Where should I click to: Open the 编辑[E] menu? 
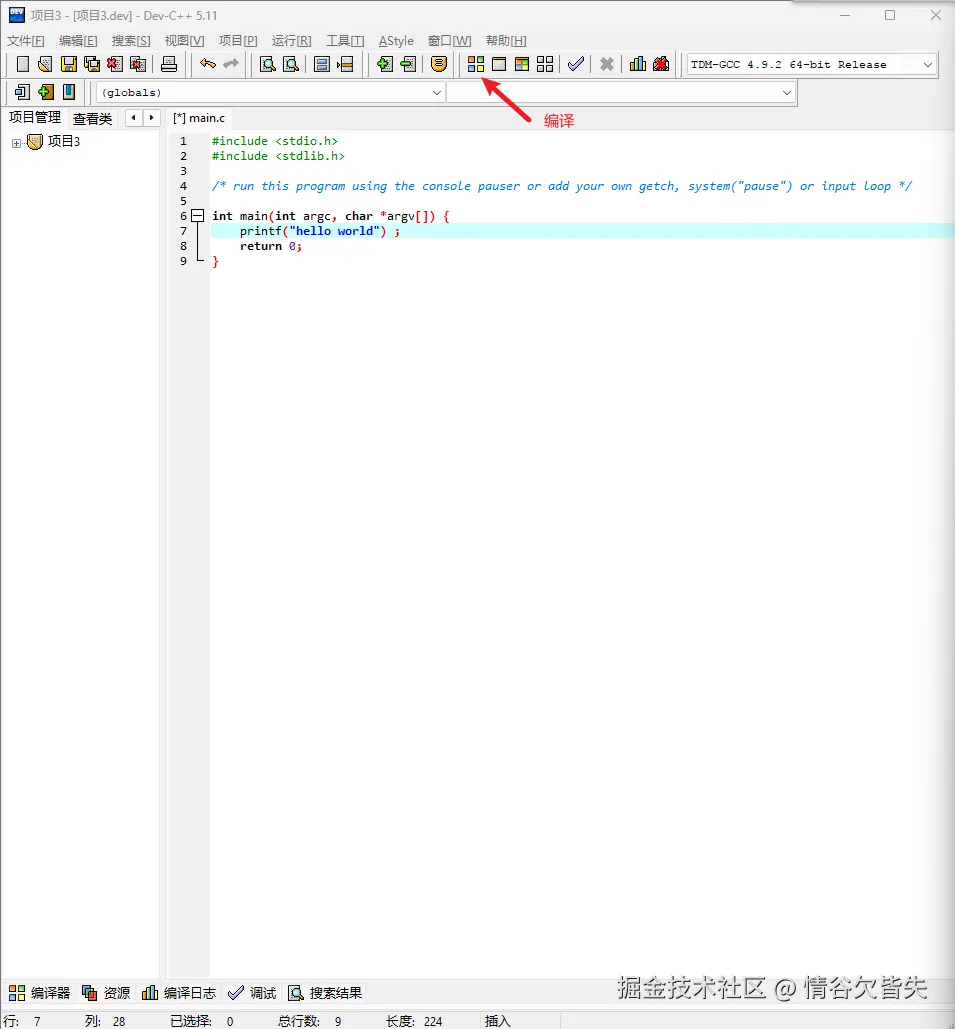pyautogui.click(x=78, y=41)
